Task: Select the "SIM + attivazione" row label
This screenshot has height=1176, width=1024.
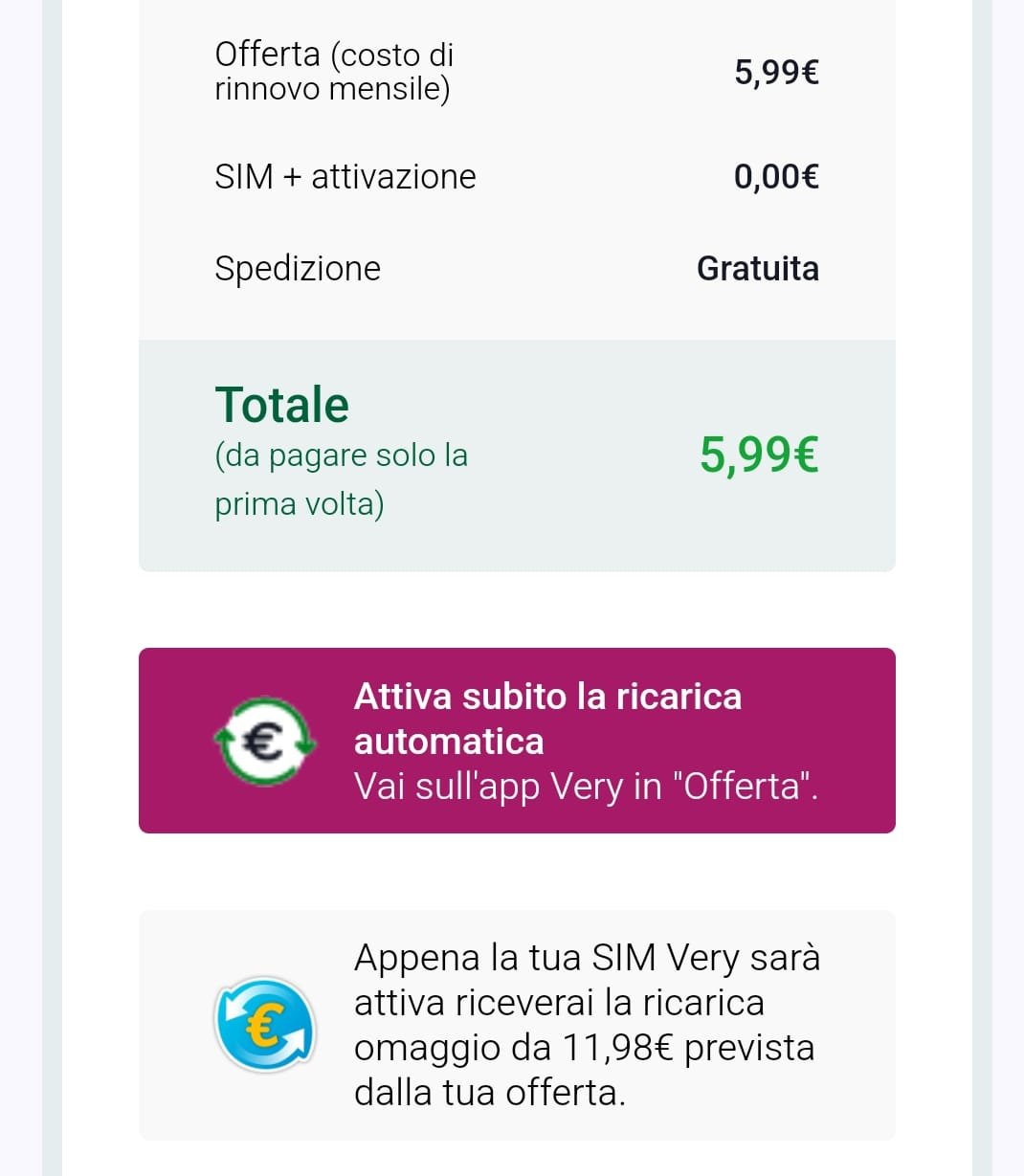Action: [345, 177]
